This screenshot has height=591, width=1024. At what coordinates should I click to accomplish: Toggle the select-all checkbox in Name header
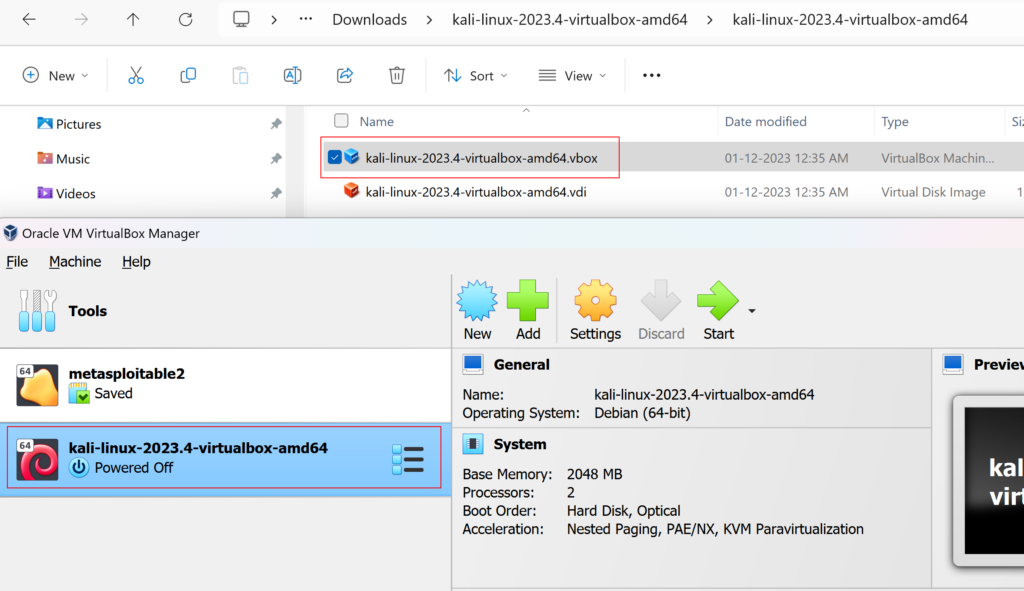[x=341, y=121]
